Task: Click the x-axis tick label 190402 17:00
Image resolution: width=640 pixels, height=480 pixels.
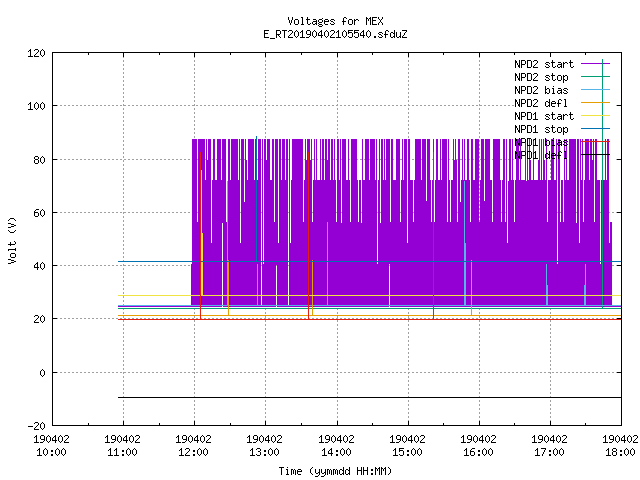Action: coord(549,446)
